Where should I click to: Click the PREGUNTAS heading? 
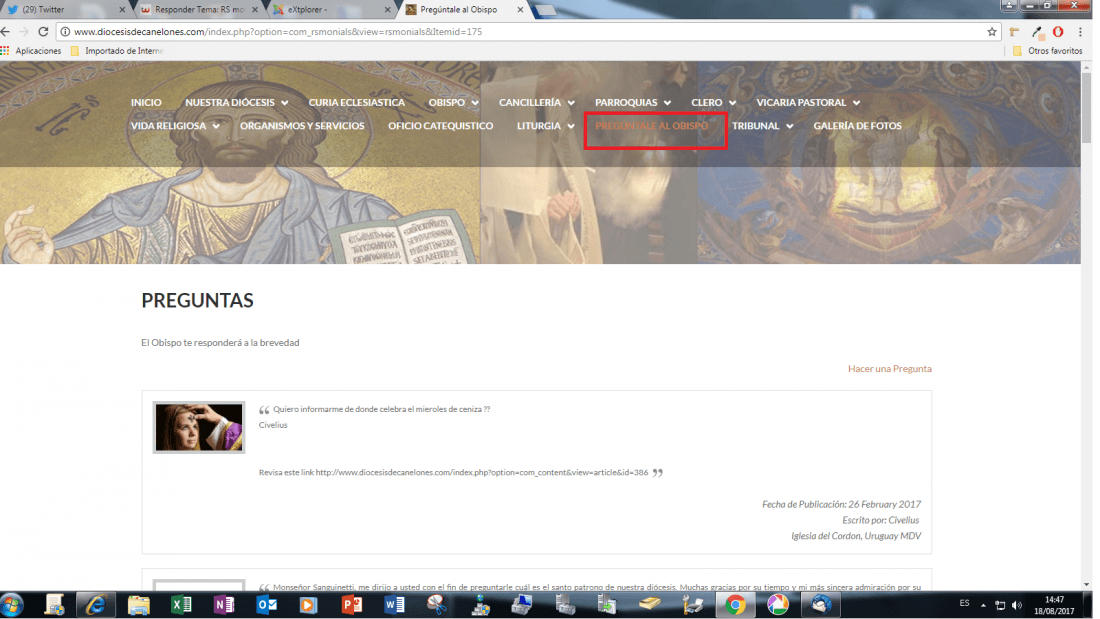(197, 300)
